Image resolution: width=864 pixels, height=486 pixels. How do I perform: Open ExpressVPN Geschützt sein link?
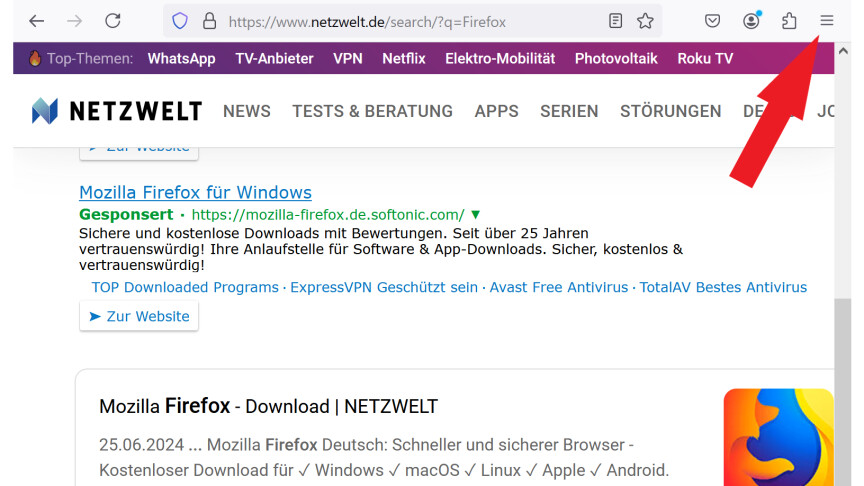pyautogui.click(x=384, y=287)
